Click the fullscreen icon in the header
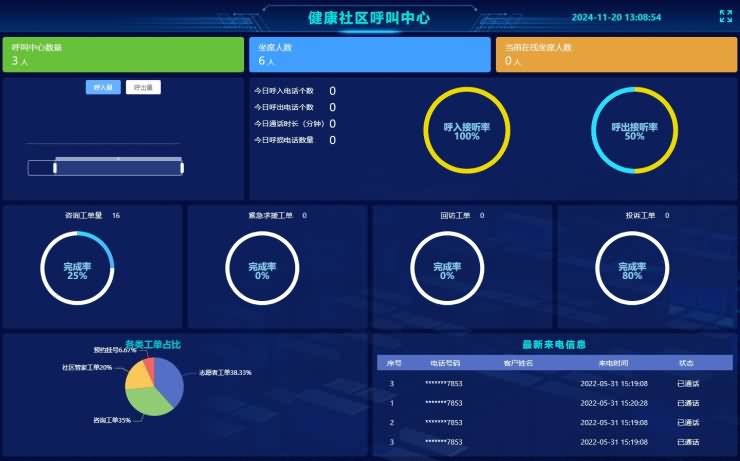The width and height of the screenshot is (740, 461). click(x=726, y=17)
